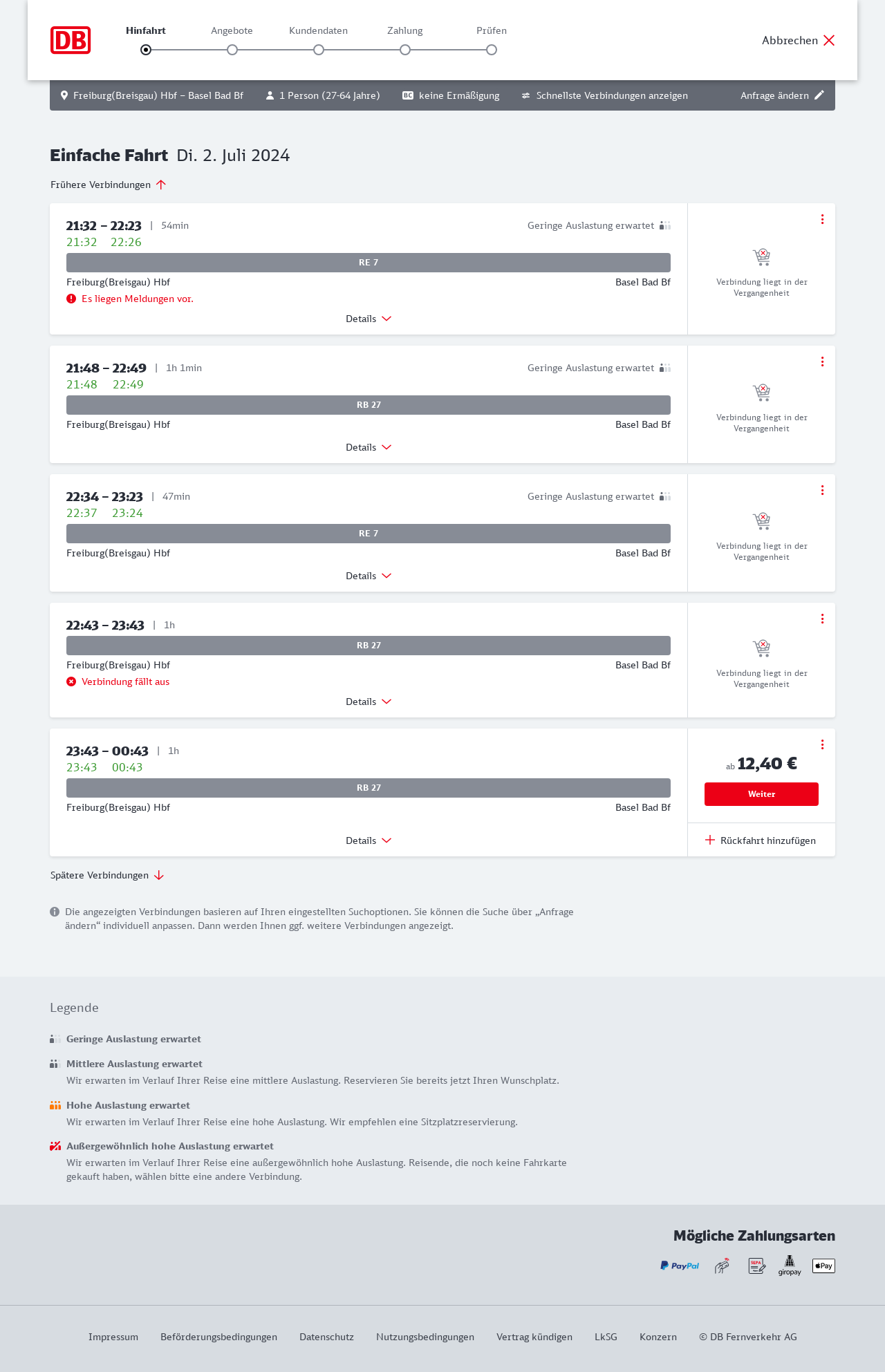
Task: Expand Details for the 21:32 RE 7 connection
Action: coord(369,319)
